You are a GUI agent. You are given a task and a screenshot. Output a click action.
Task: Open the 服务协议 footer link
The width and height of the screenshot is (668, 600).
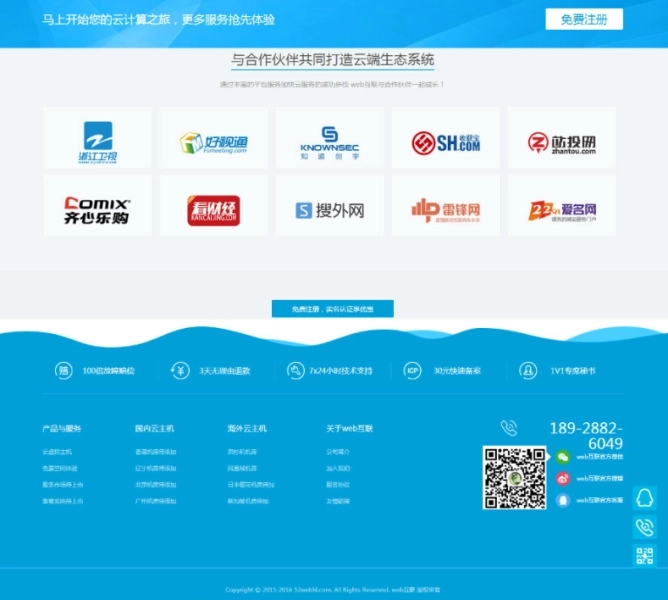coord(338,485)
